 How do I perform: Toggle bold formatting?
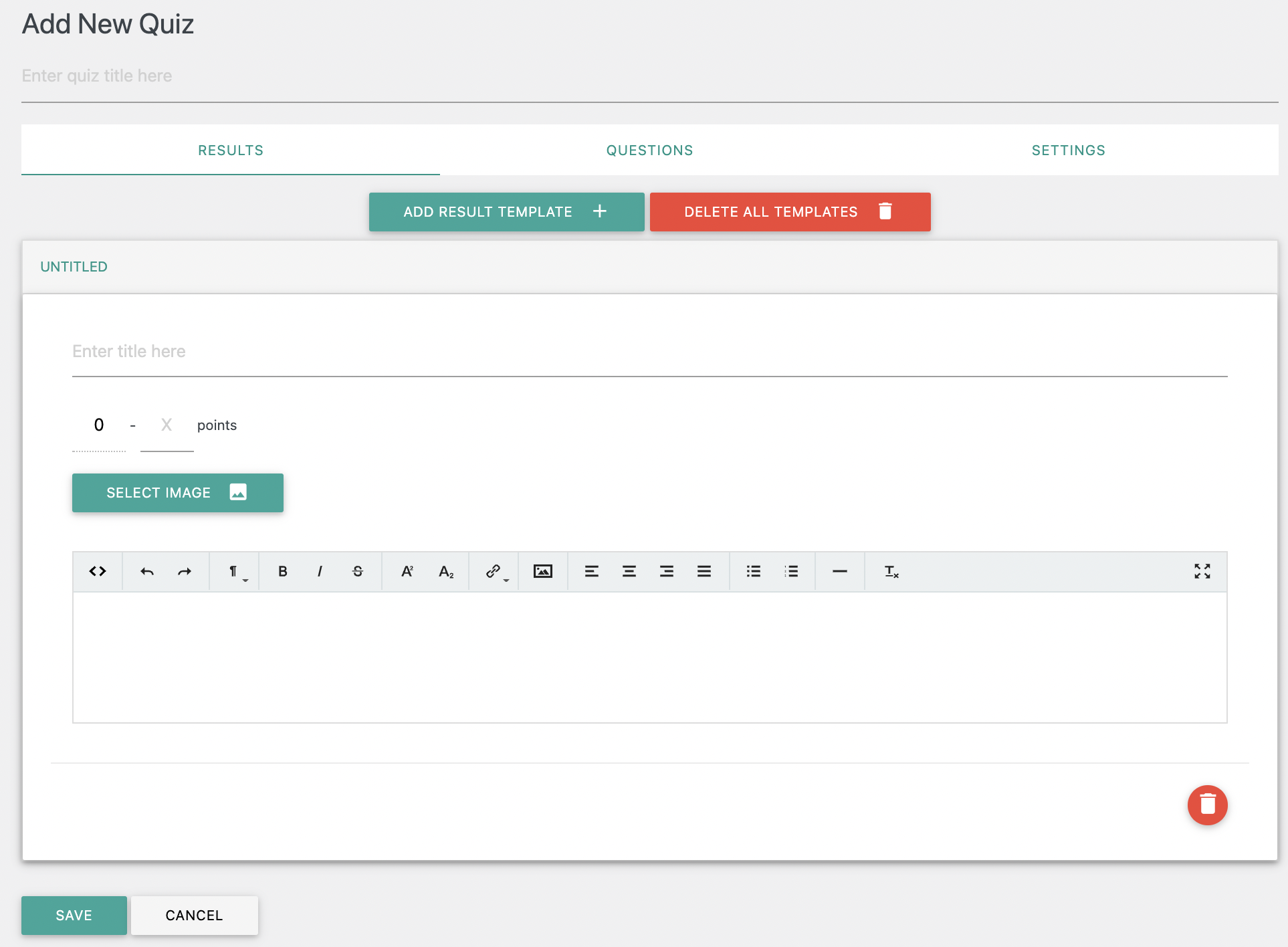[283, 571]
